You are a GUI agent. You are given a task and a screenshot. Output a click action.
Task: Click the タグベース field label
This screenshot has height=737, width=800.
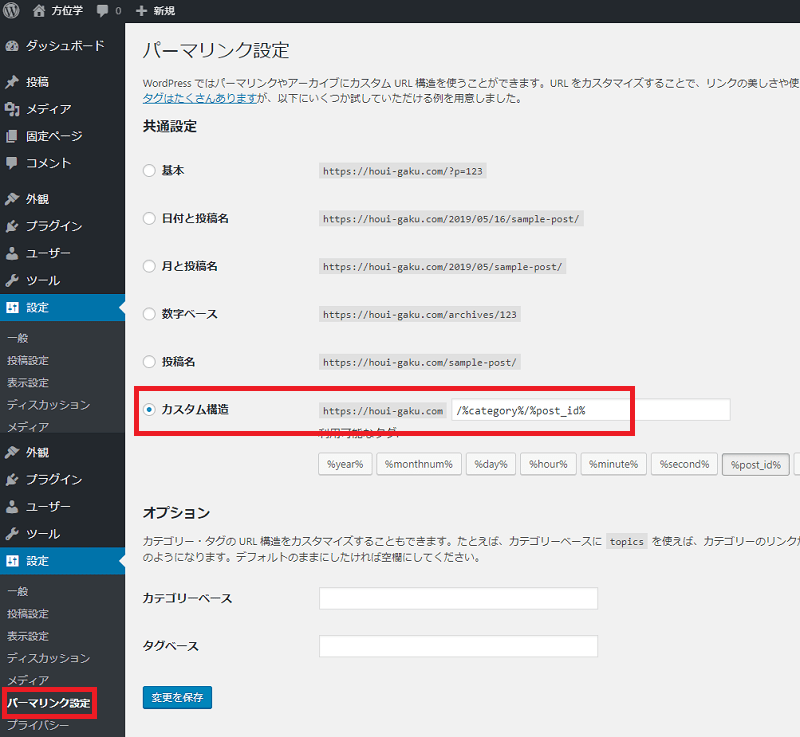click(x=170, y=646)
